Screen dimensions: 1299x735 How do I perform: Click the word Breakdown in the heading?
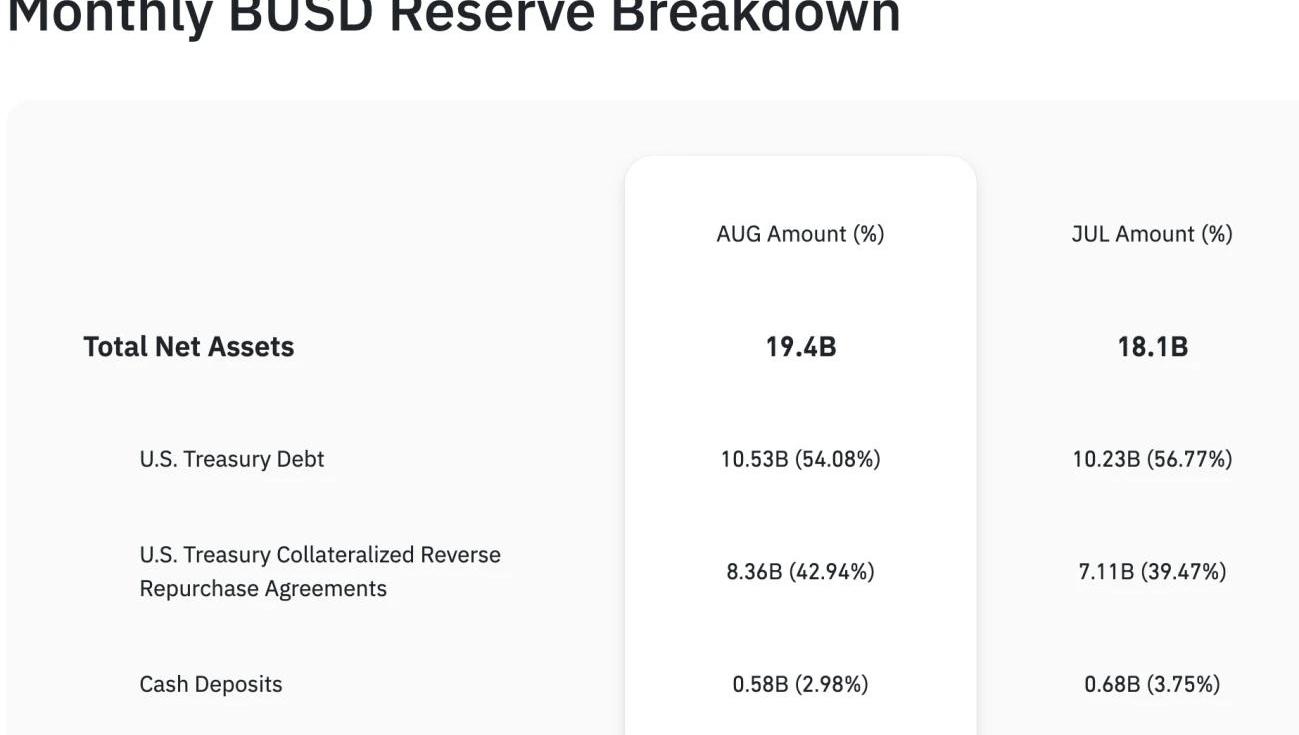tap(754, 14)
